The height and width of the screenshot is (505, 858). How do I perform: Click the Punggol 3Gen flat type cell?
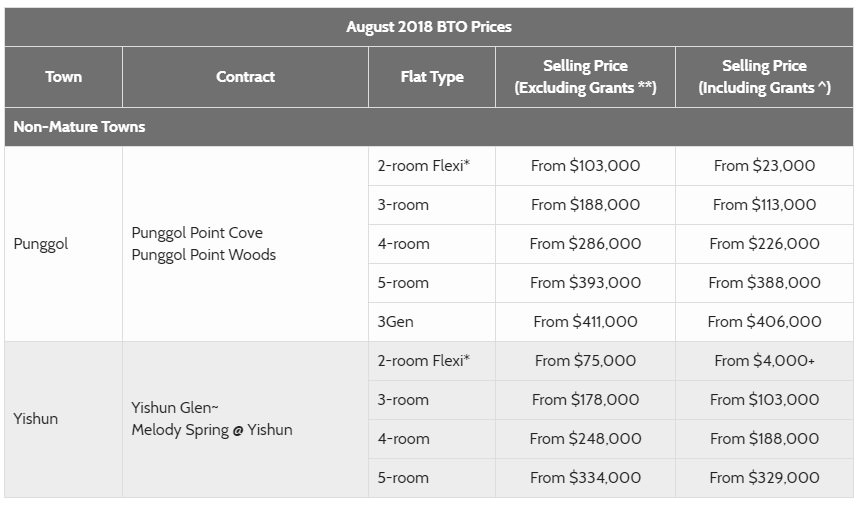(x=395, y=322)
